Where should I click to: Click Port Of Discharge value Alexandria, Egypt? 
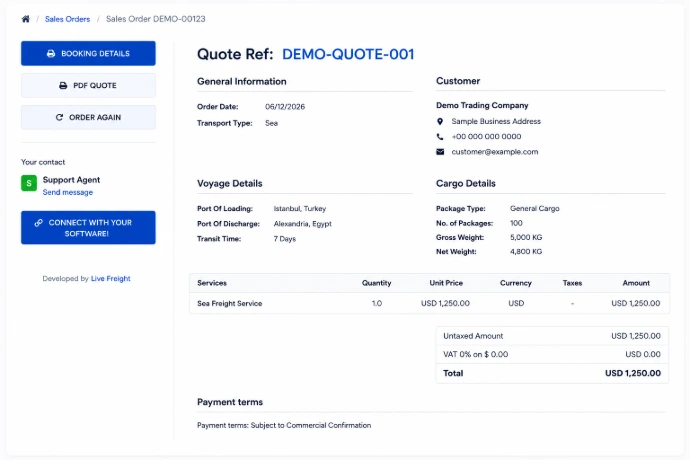tap(302, 224)
